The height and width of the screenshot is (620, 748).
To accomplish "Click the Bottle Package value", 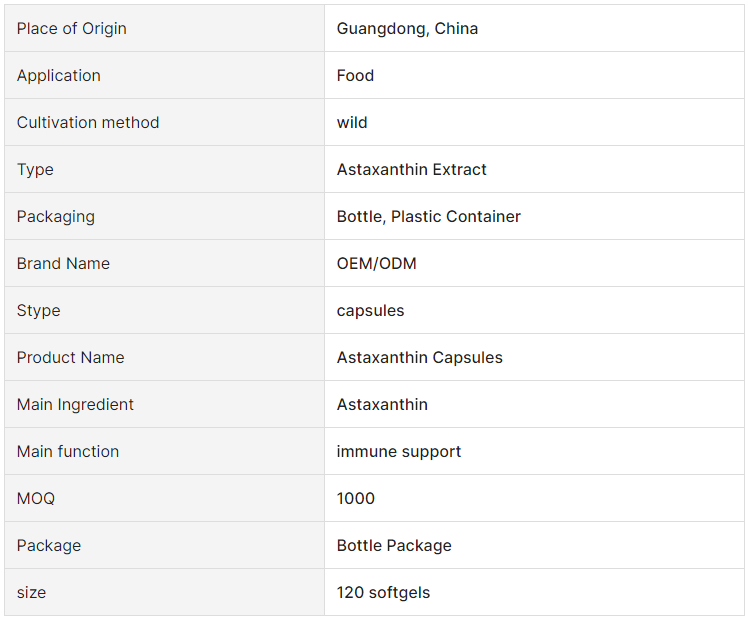I will pos(394,545).
